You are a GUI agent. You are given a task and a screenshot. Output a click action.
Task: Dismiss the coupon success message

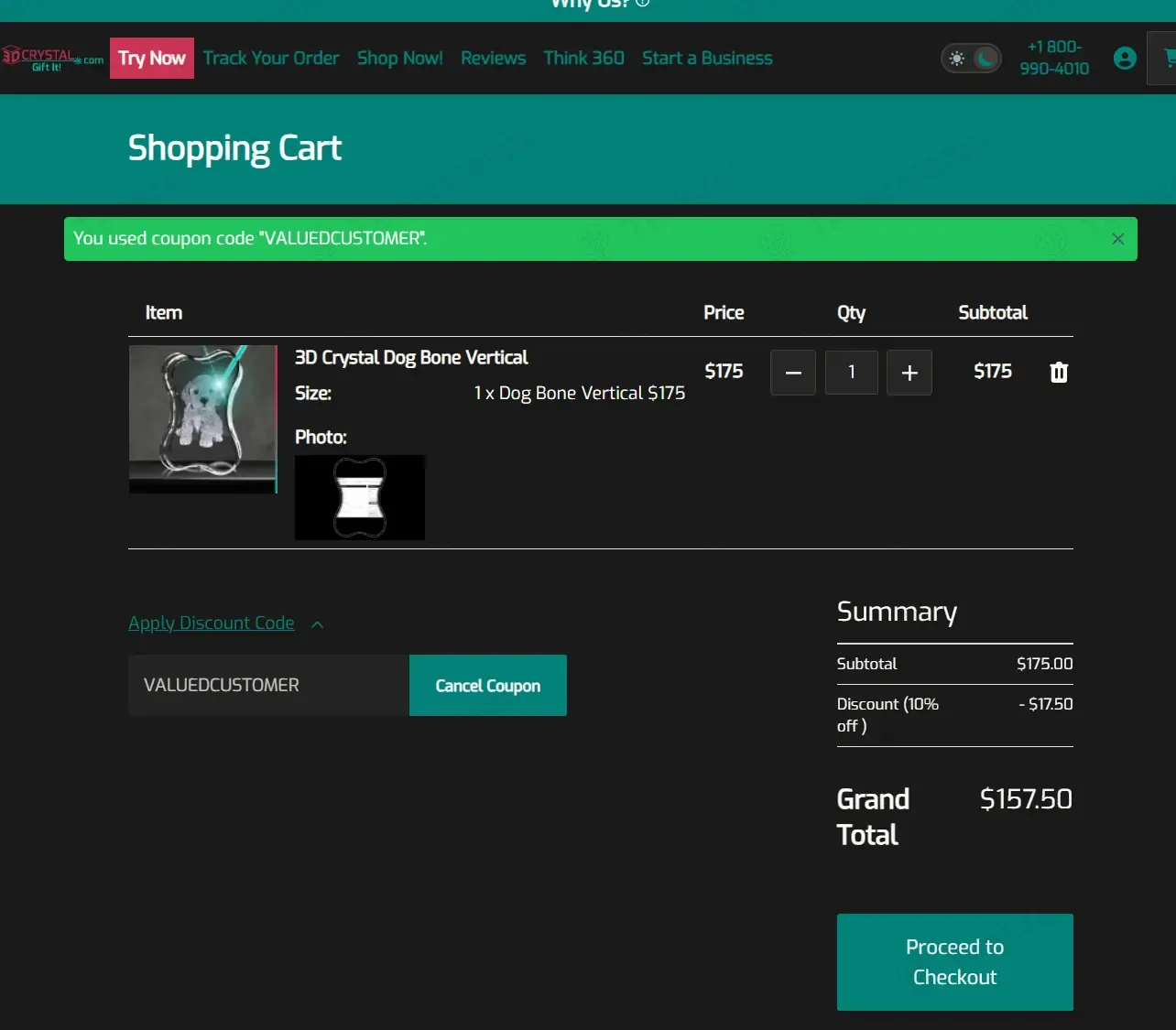coord(1117,239)
